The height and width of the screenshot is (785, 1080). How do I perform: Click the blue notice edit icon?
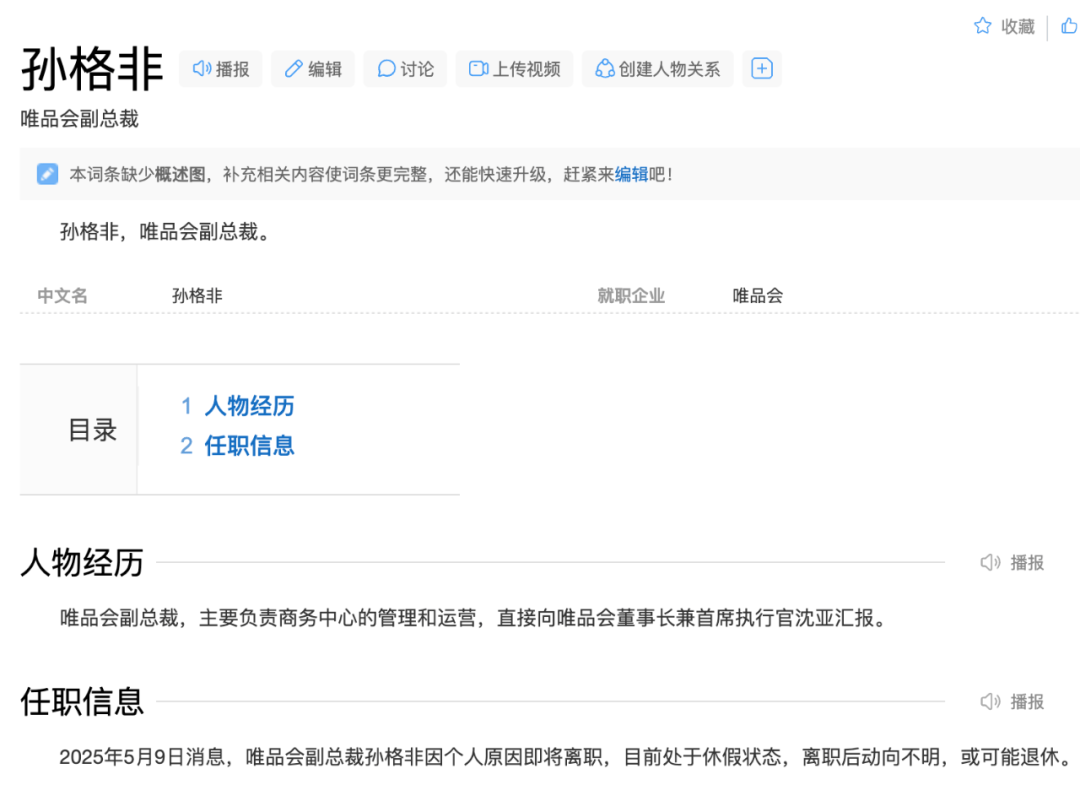pos(47,174)
